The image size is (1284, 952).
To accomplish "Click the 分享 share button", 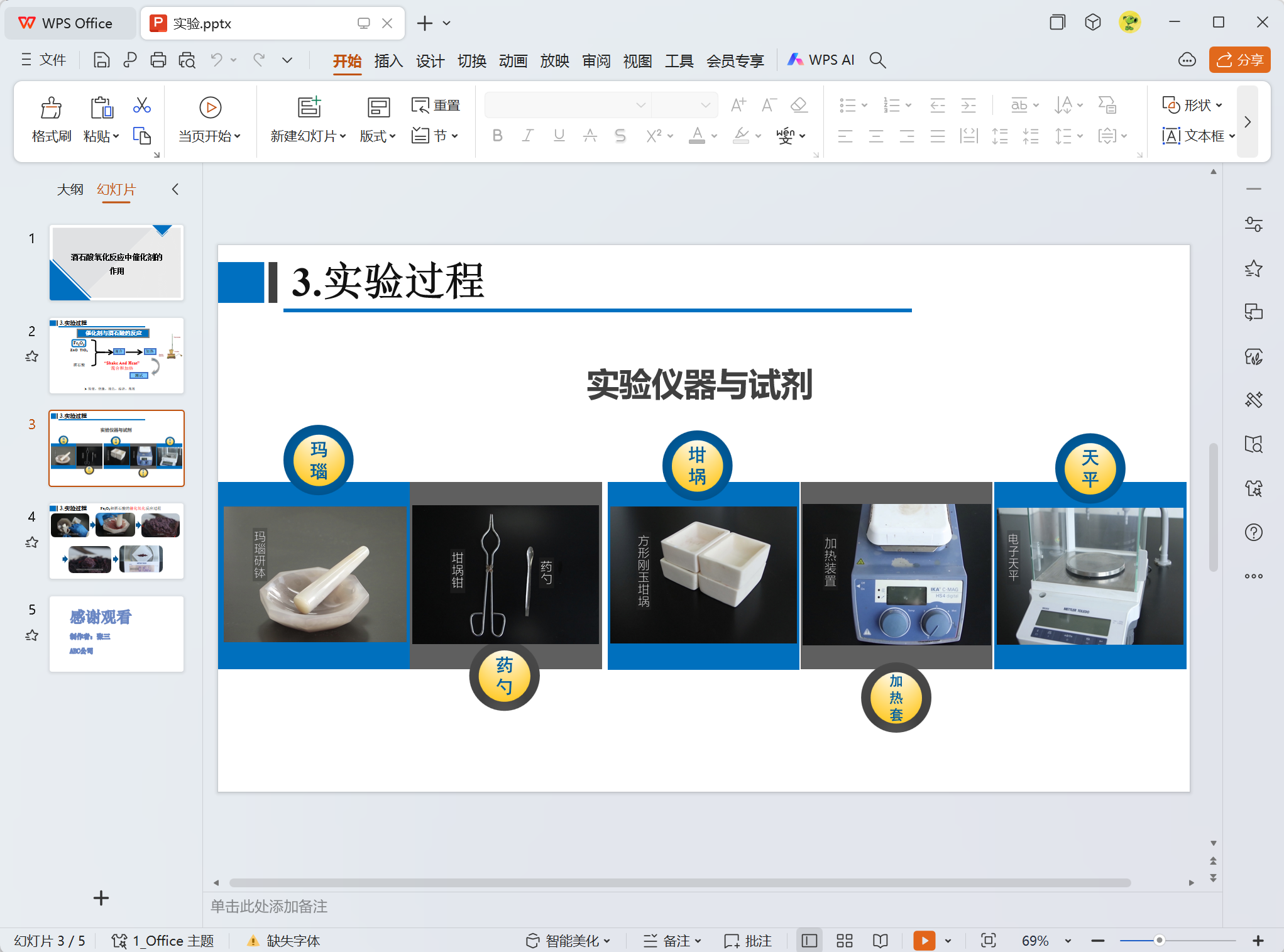I will click(1239, 60).
